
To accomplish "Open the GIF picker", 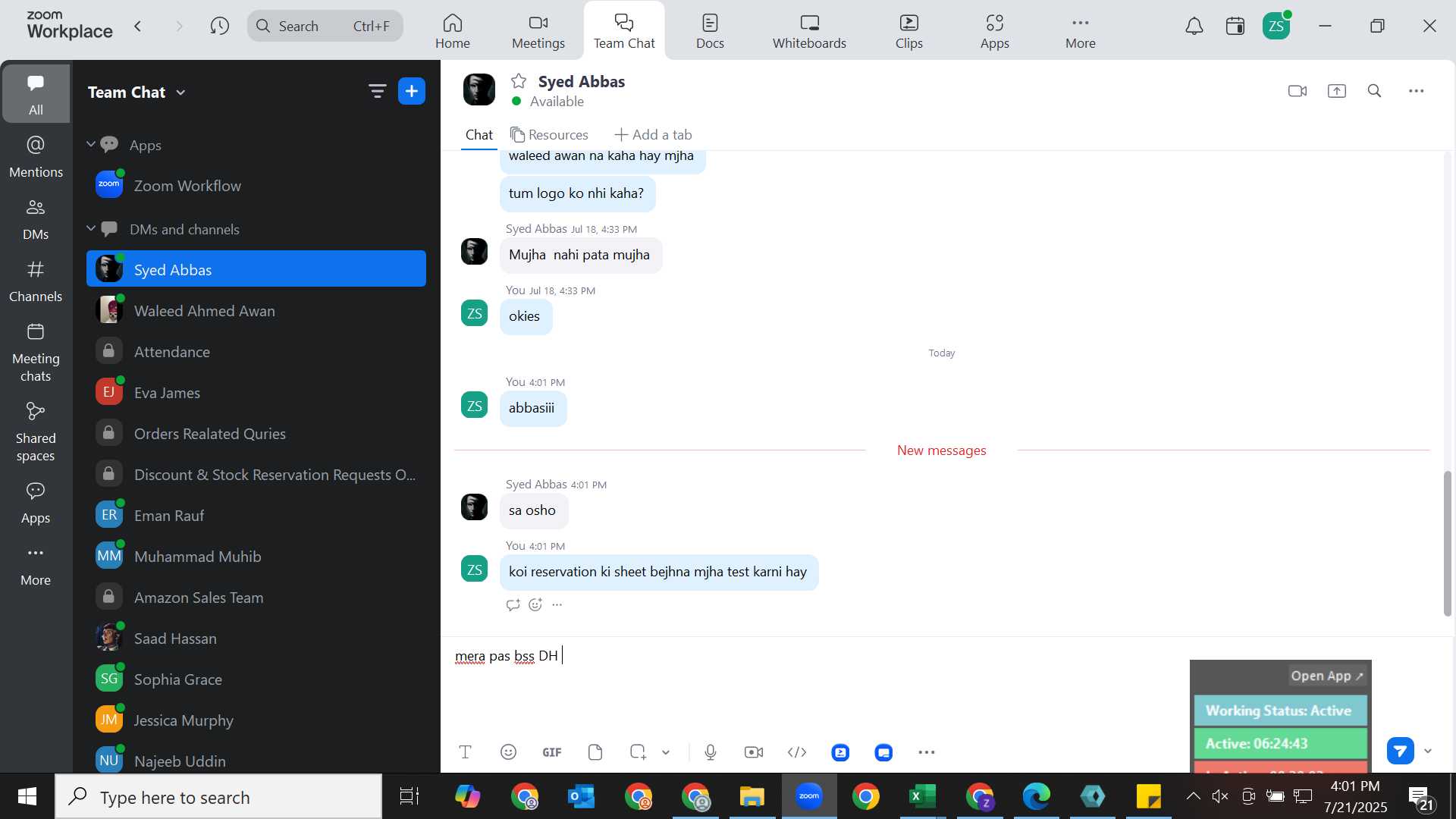I will (551, 752).
